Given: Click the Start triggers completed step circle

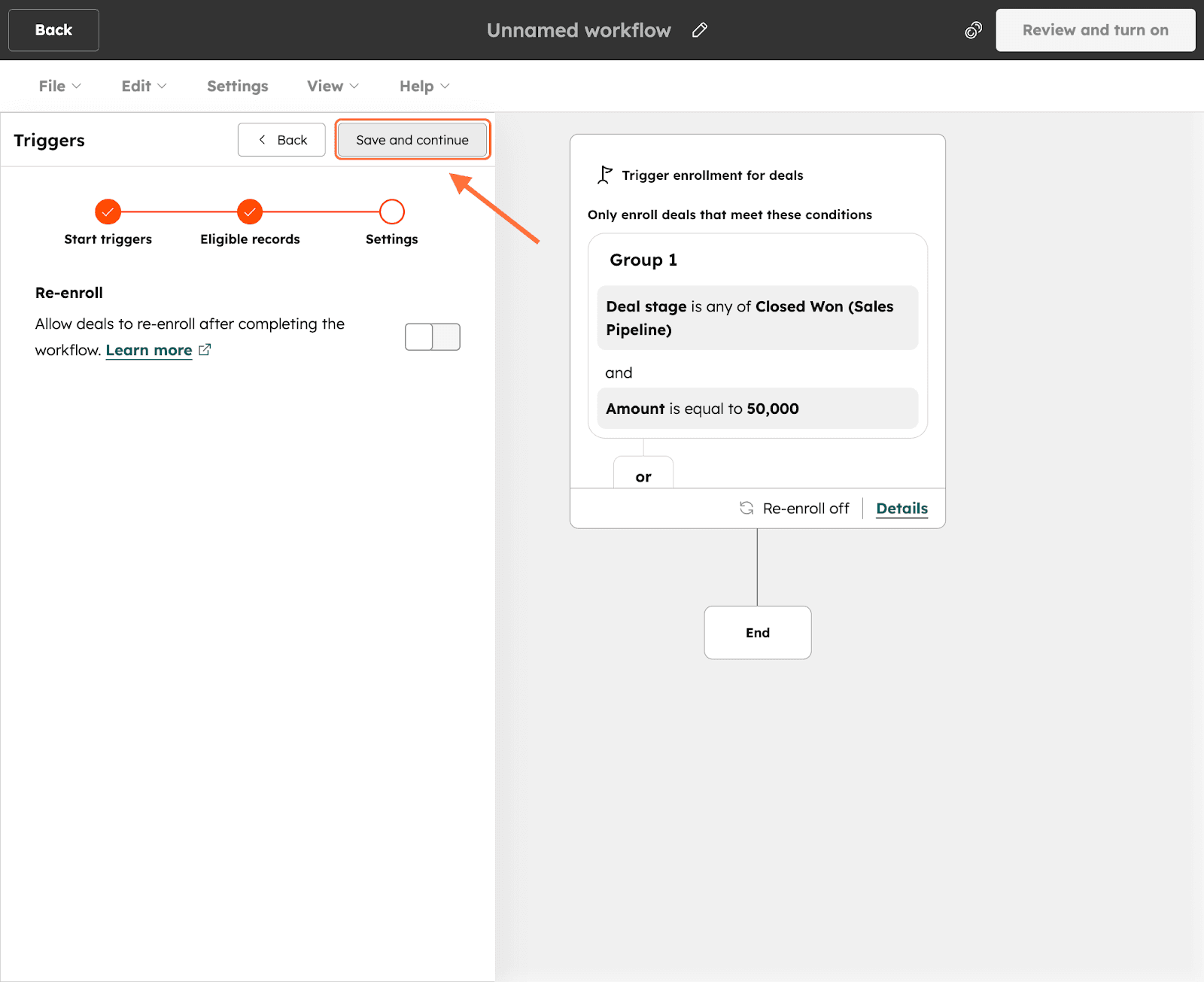Looking at the screenshot, I should pyautogui.click(x=108, y=212).
